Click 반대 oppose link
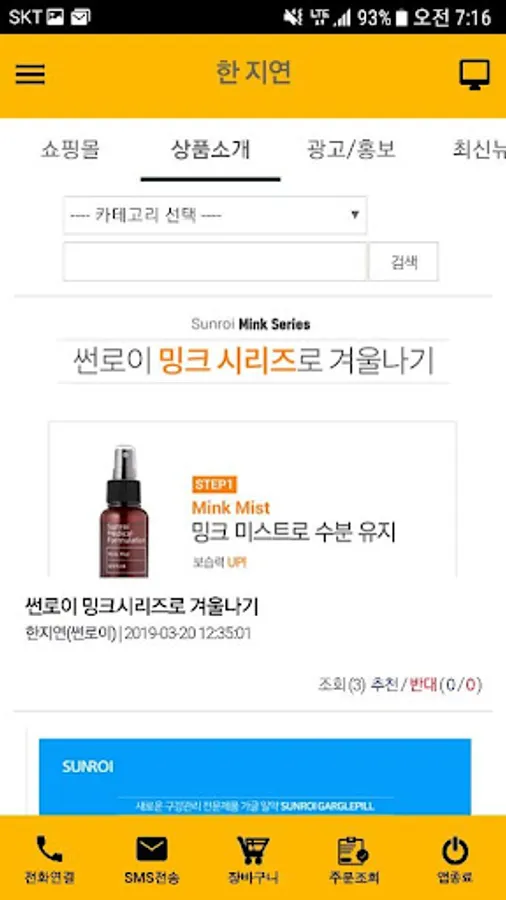 [423, 684]
